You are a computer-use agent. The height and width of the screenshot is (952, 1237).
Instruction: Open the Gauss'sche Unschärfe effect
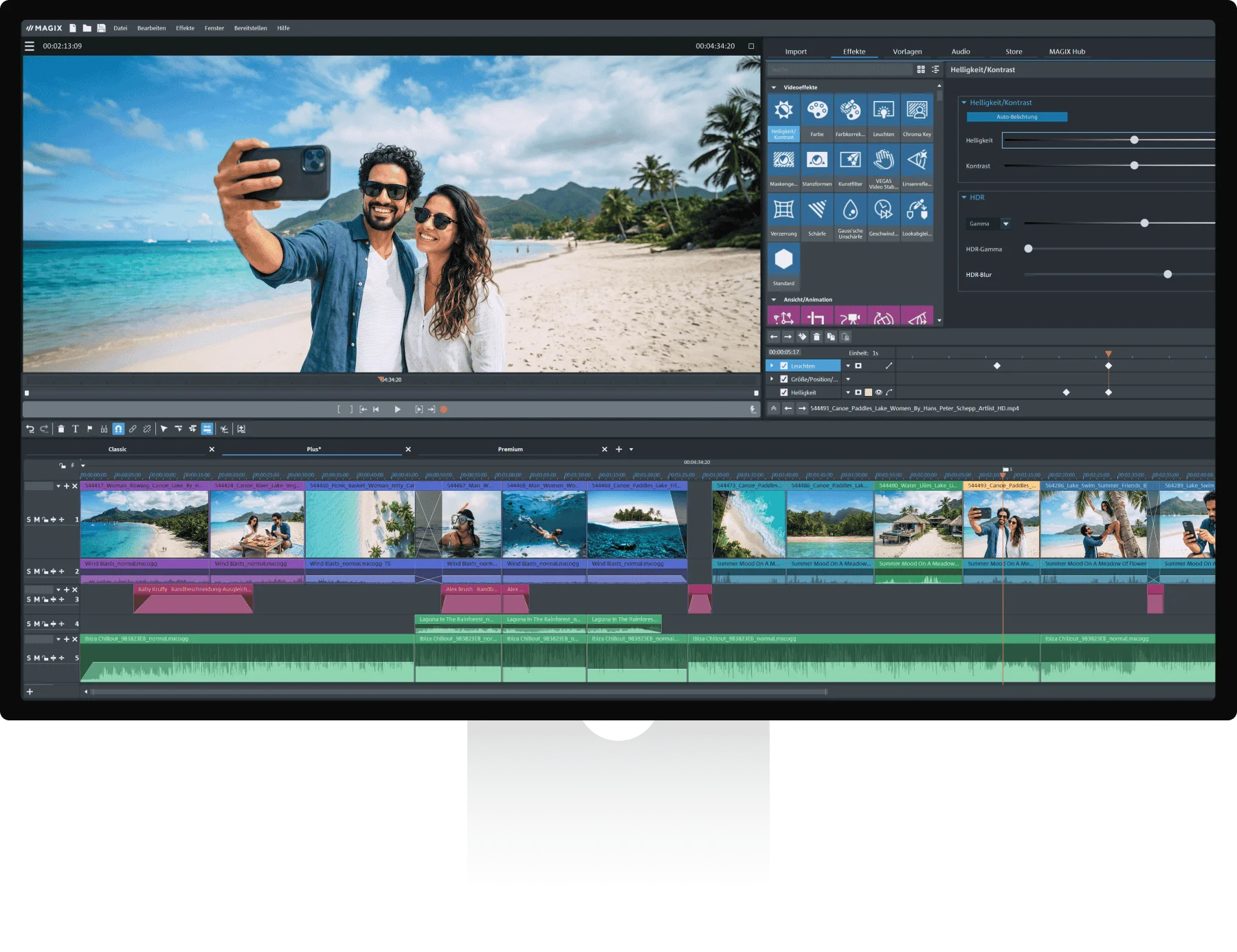(850, 217)
